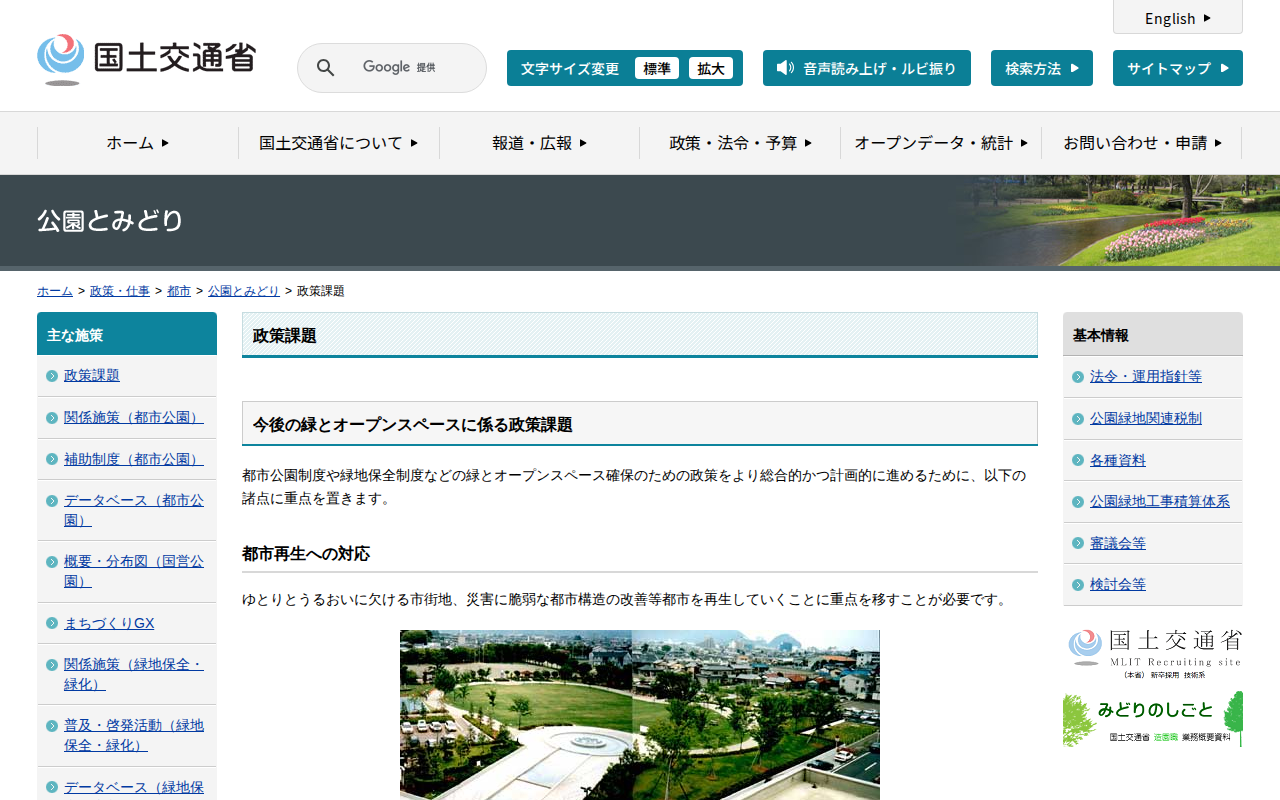Go to ホーム in the main navigation

[x=138, y=143]
